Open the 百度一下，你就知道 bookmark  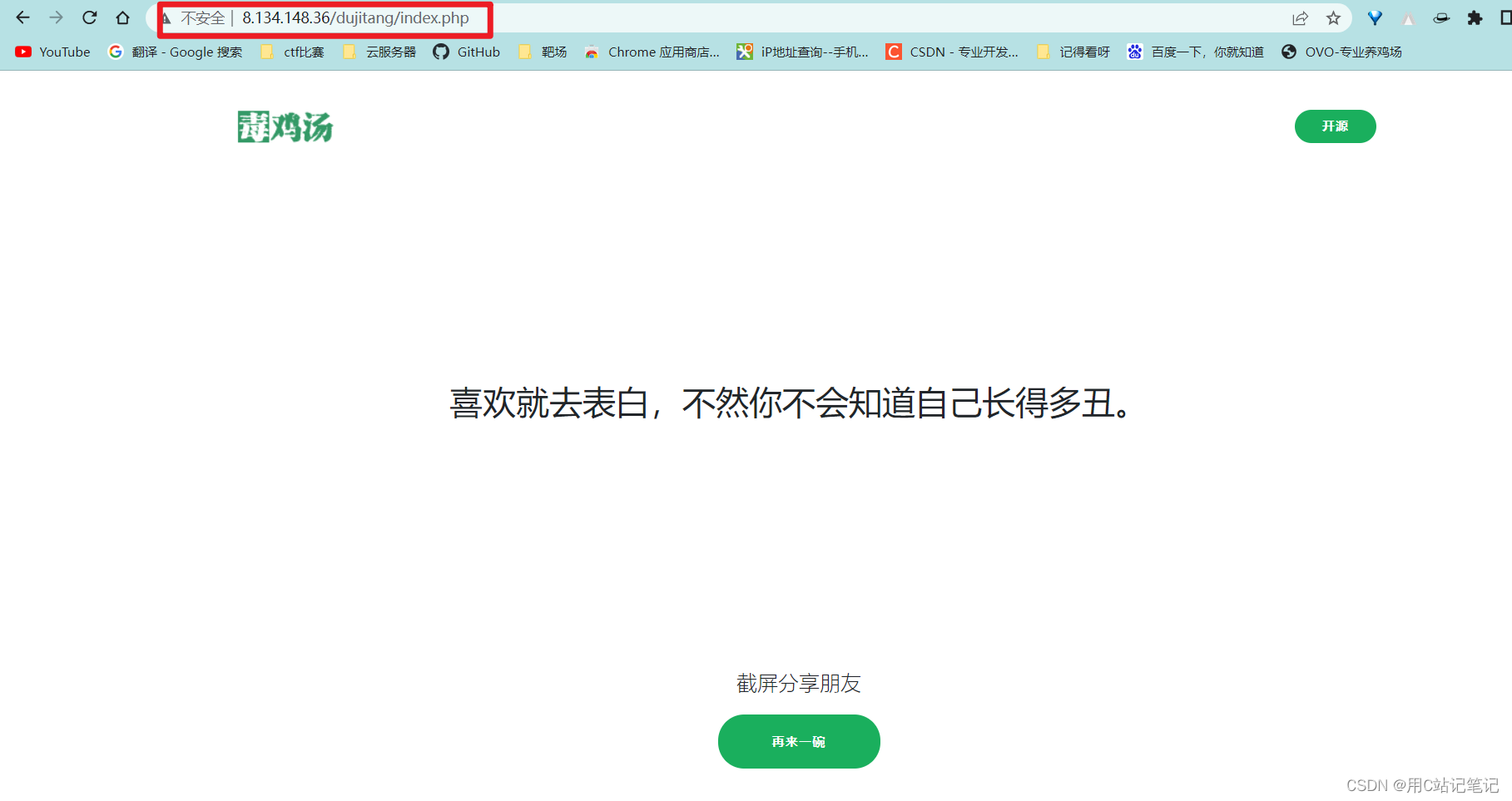(1196, 52)
